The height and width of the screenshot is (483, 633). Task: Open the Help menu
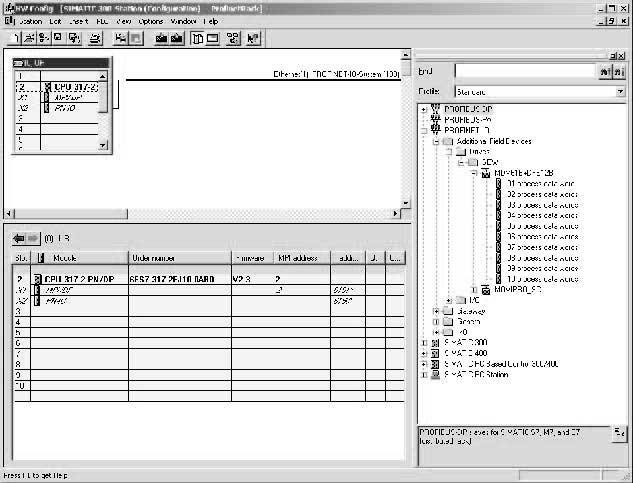(211, 21)
